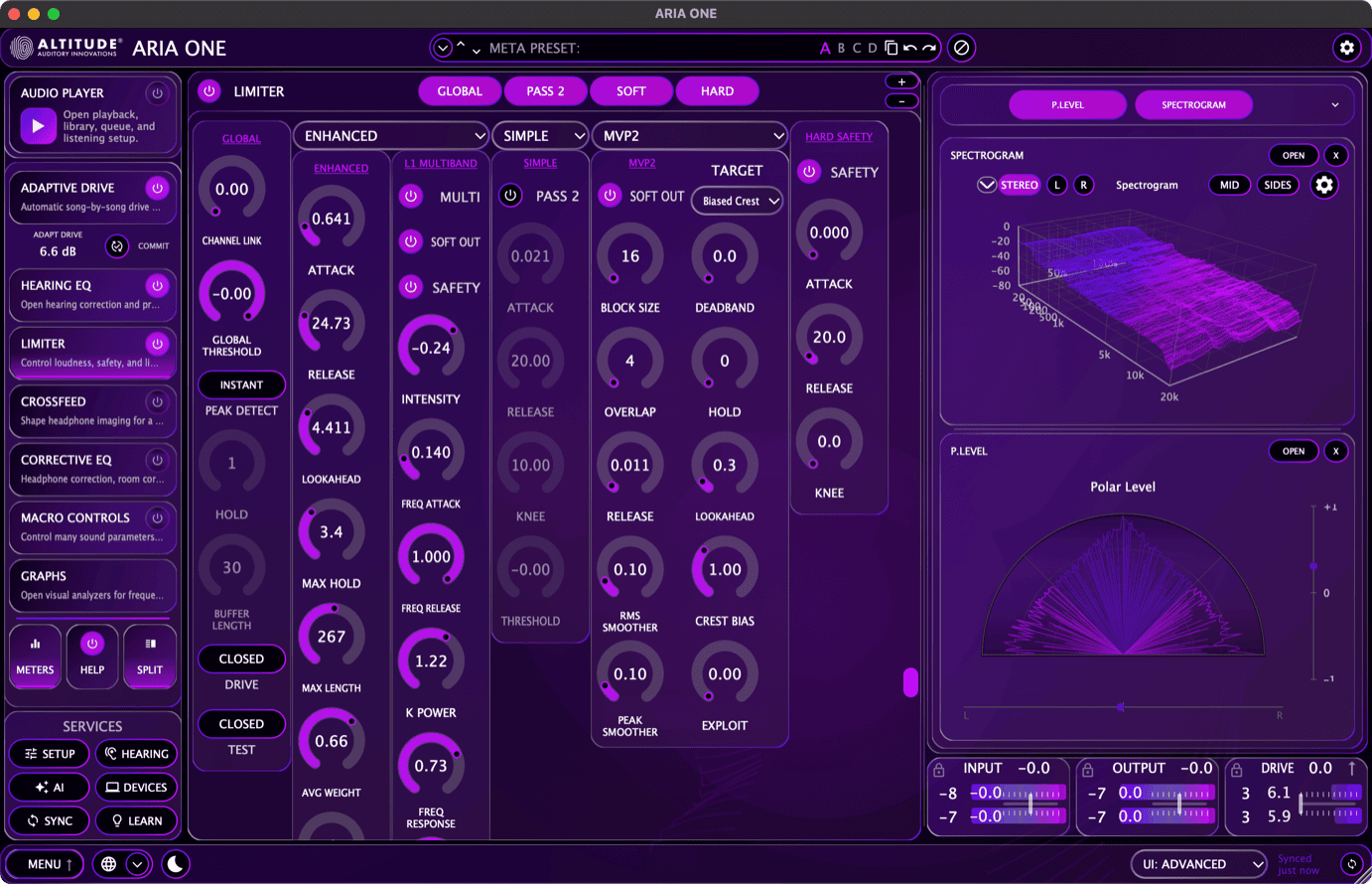
Task: Open the Devices service
Action: coord(136,787)
